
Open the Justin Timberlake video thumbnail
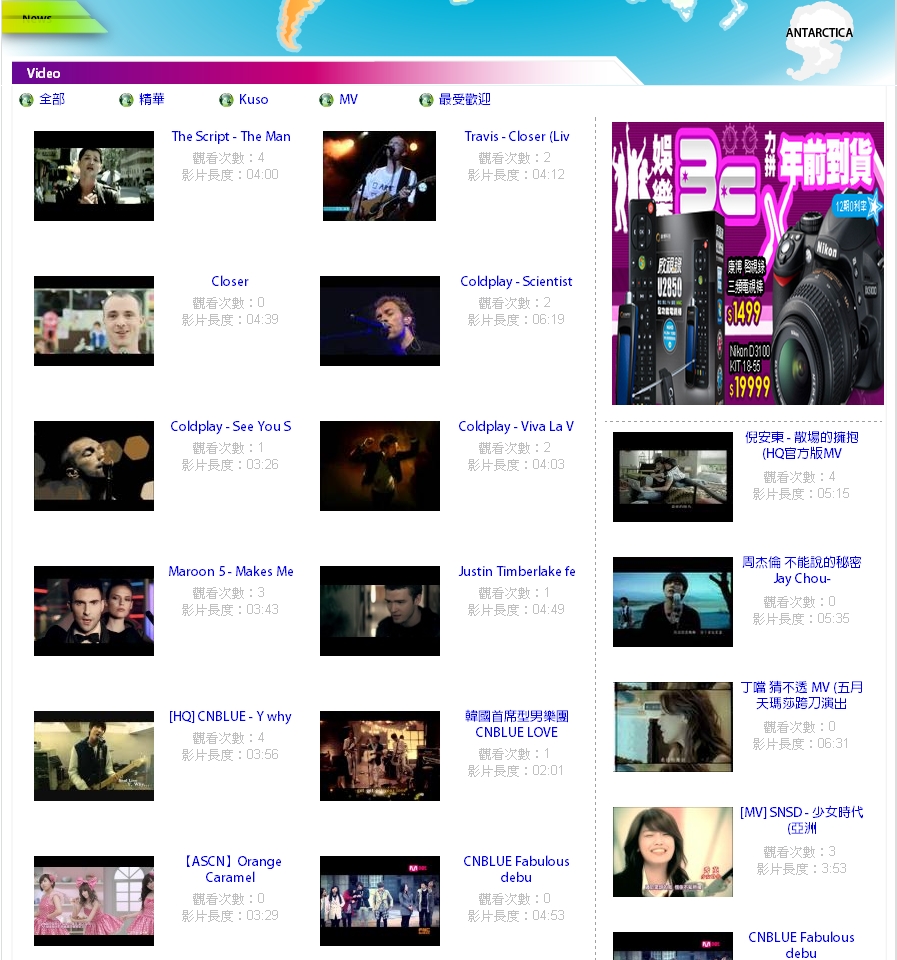[379, 611]
